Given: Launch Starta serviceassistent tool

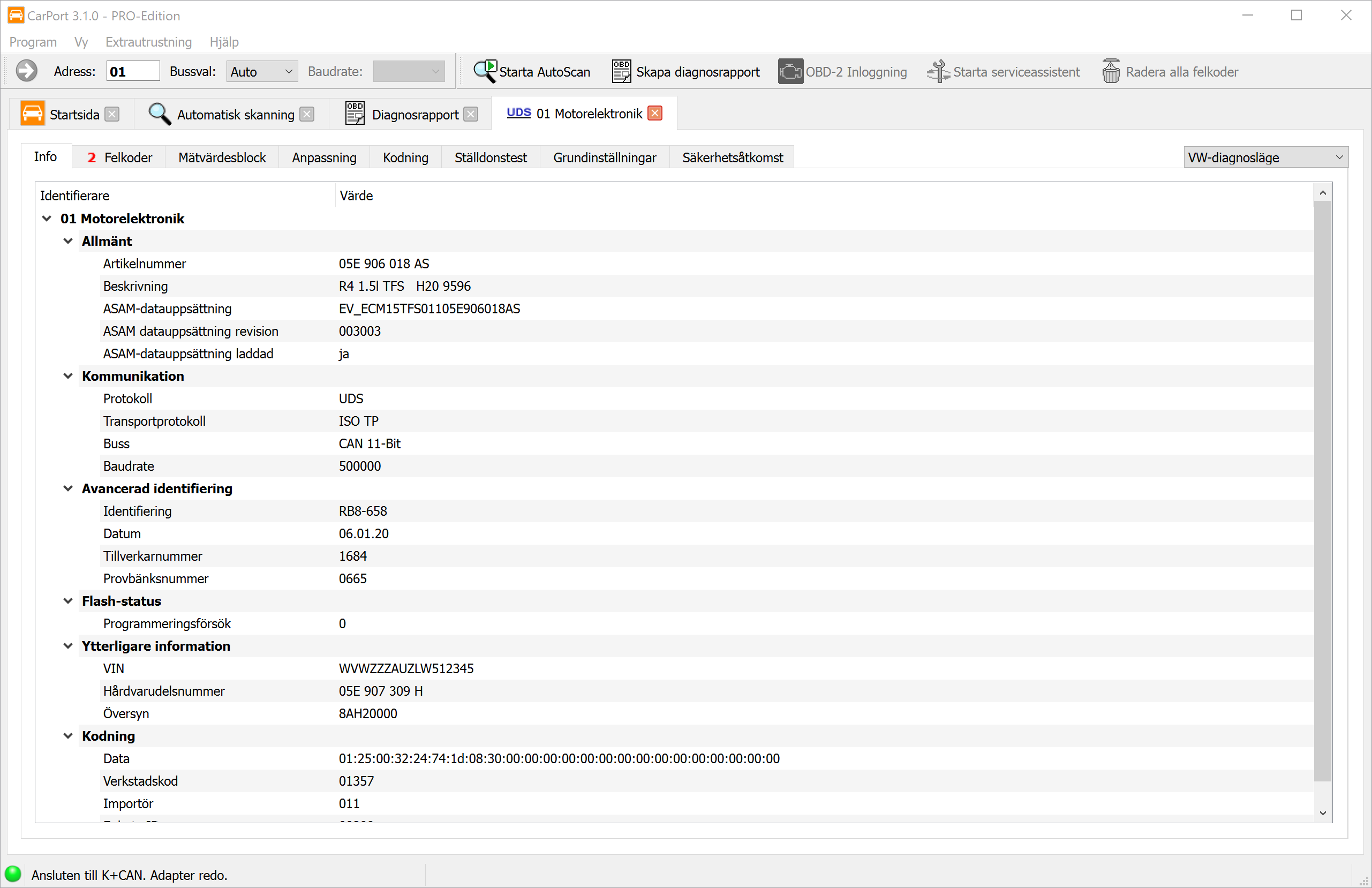Looking at the screenshot, I should pos(938,72).
